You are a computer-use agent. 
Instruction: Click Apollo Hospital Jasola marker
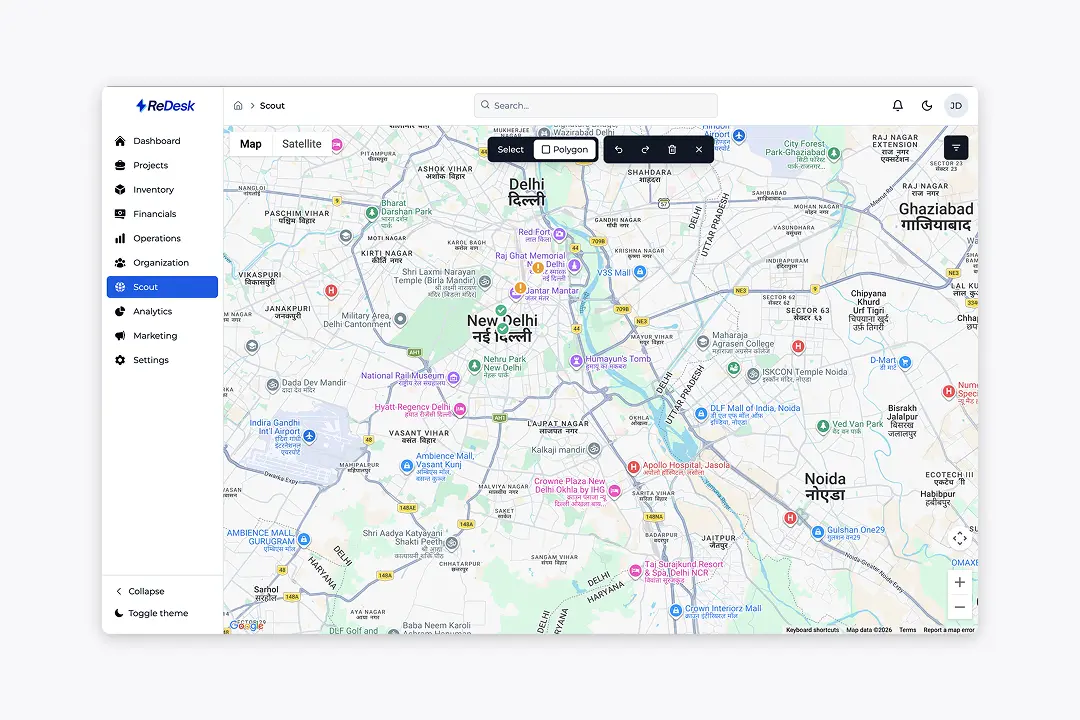[x=634, y=467]
